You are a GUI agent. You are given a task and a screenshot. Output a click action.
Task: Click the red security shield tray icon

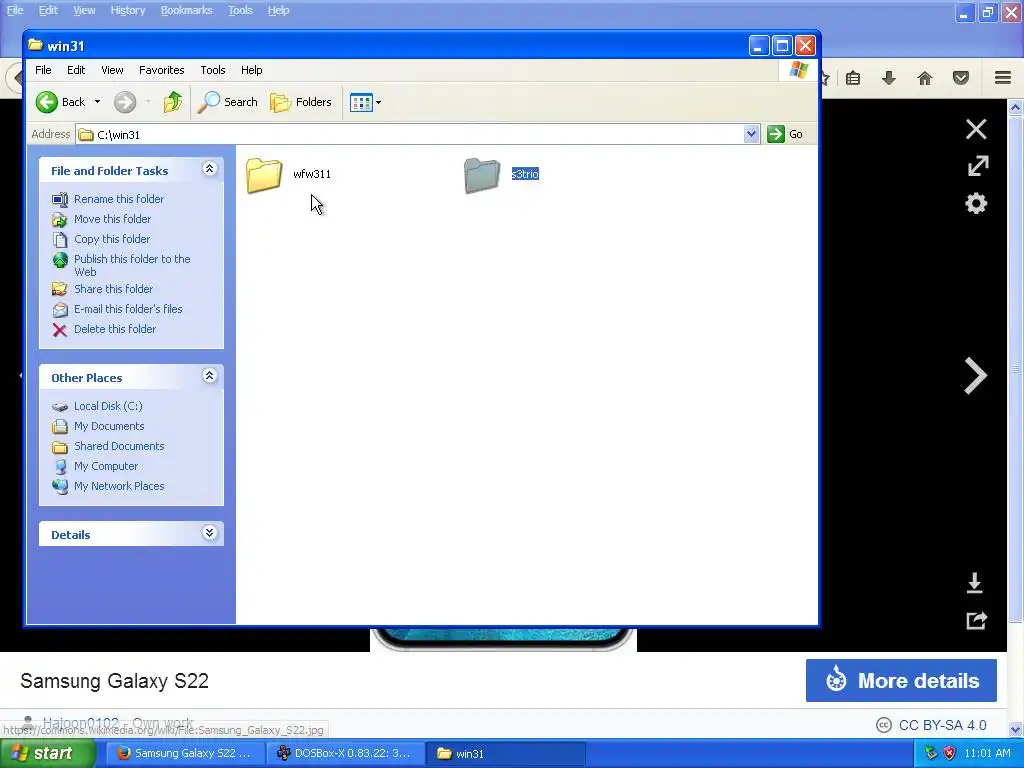pos(949,754)
